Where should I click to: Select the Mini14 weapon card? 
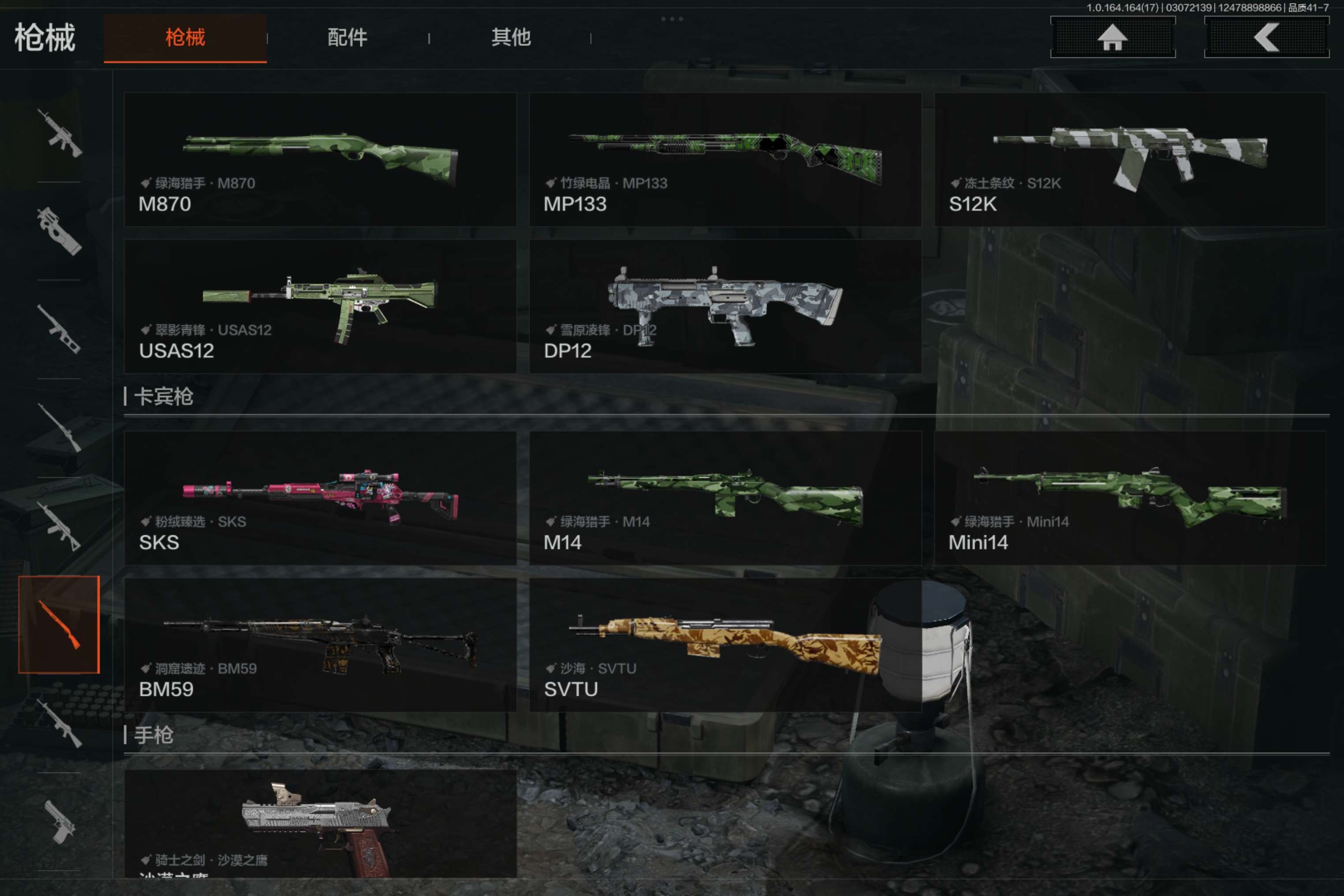coord(1130,498)
